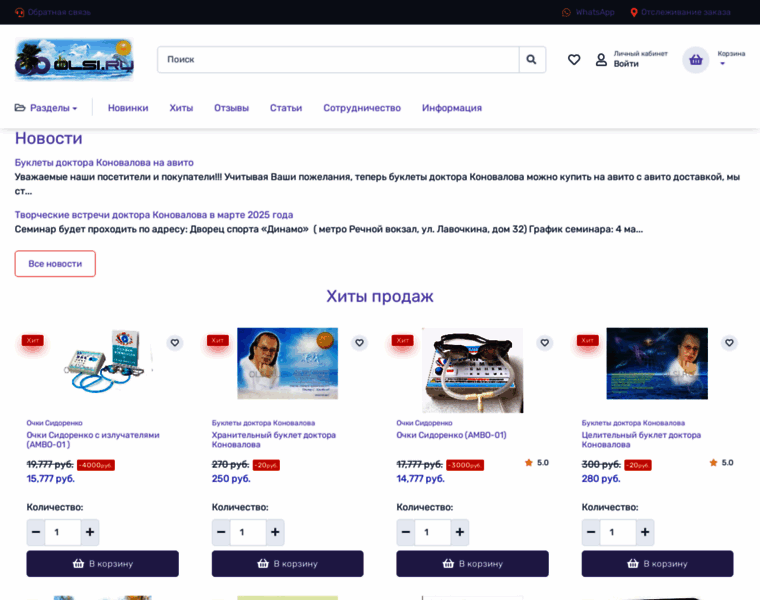Click the Все новости button
760x600 pixels.
55,264
